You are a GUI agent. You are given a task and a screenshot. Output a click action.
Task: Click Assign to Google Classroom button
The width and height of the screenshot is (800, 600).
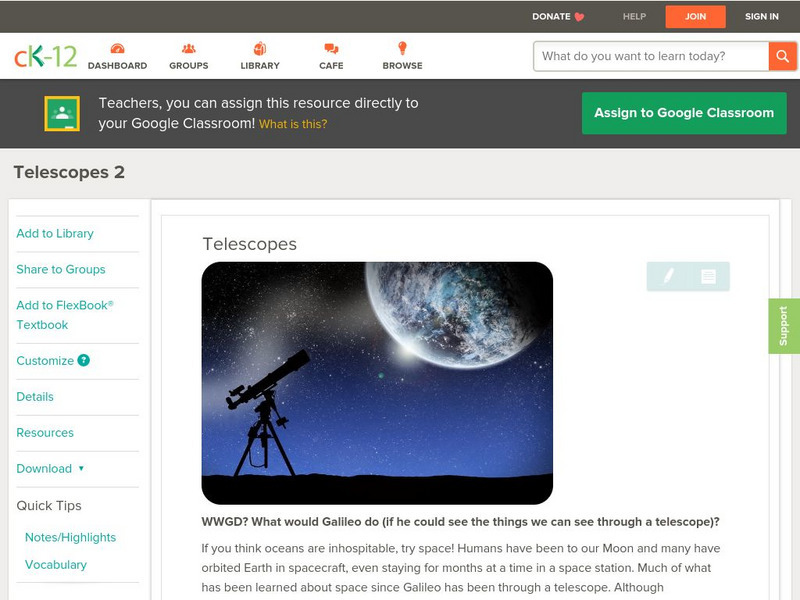pyautogui.click(x=684, y=113)
